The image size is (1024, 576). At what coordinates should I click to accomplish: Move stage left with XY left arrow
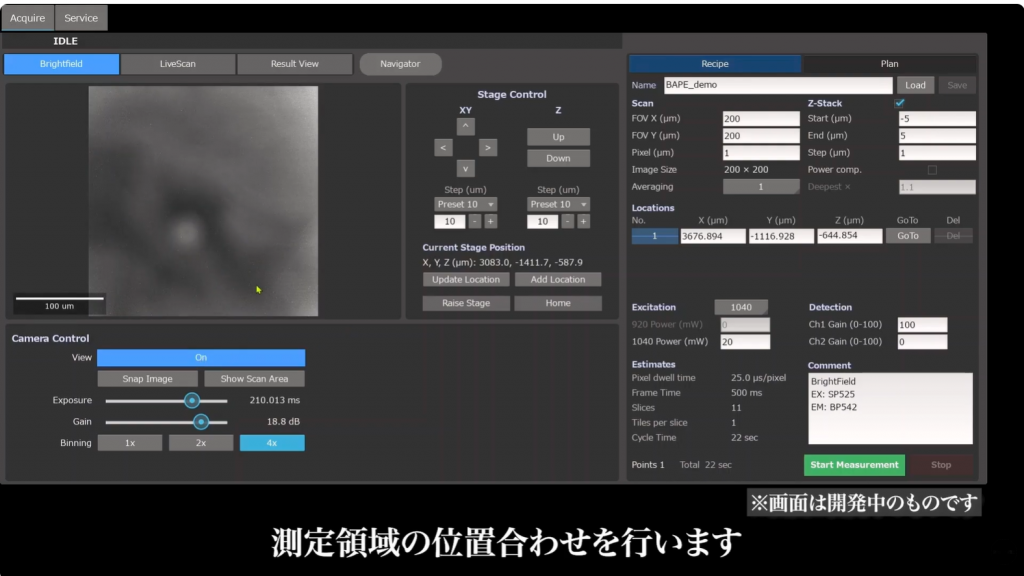pos(443,148)
